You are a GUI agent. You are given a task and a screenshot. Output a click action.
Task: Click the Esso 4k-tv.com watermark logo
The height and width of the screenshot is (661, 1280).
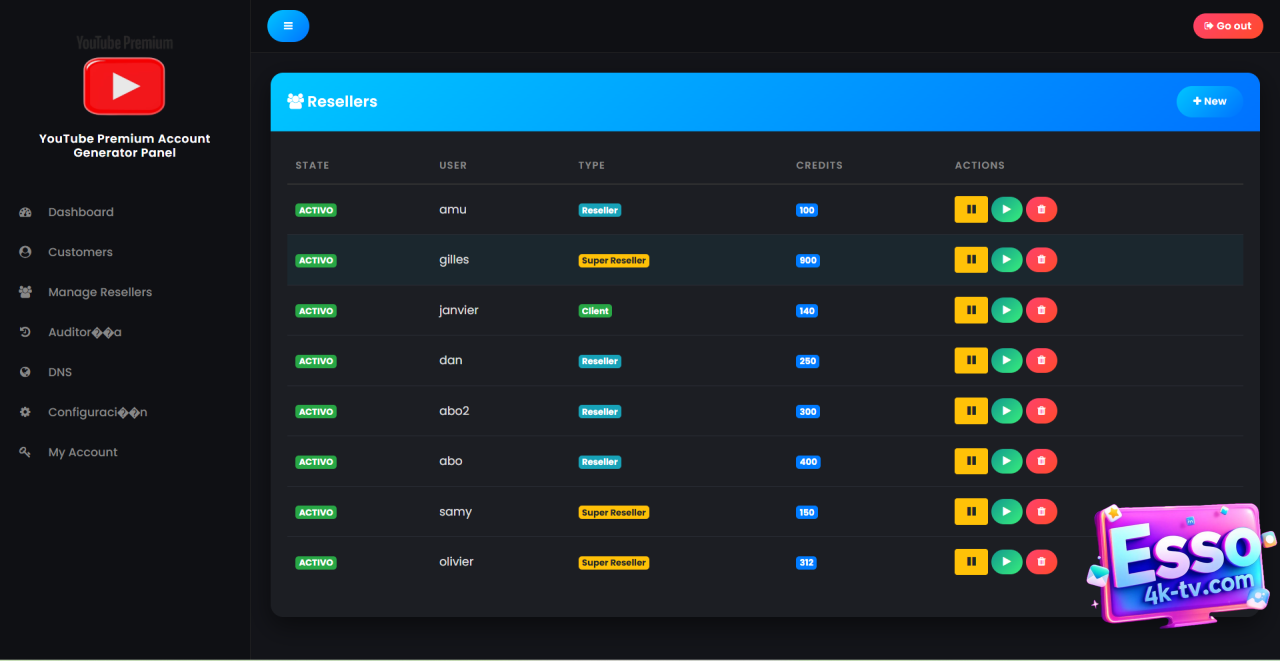(1180, 565)
